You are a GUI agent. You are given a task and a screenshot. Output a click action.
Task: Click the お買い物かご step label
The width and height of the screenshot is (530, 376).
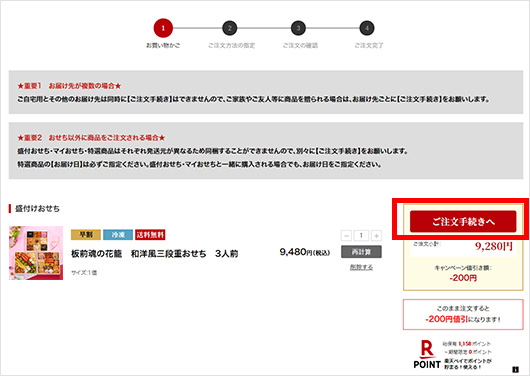163,45
